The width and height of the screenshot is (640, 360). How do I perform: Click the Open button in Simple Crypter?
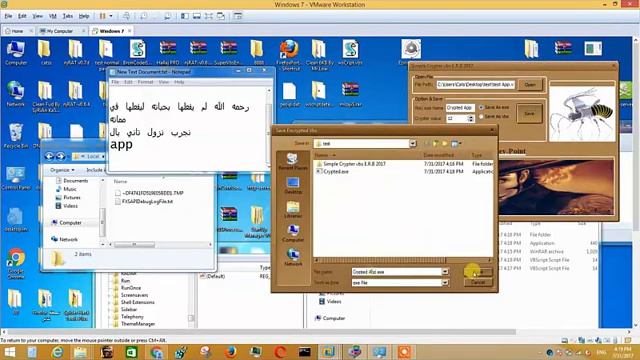pyautogui.click(x=530, y=84)
